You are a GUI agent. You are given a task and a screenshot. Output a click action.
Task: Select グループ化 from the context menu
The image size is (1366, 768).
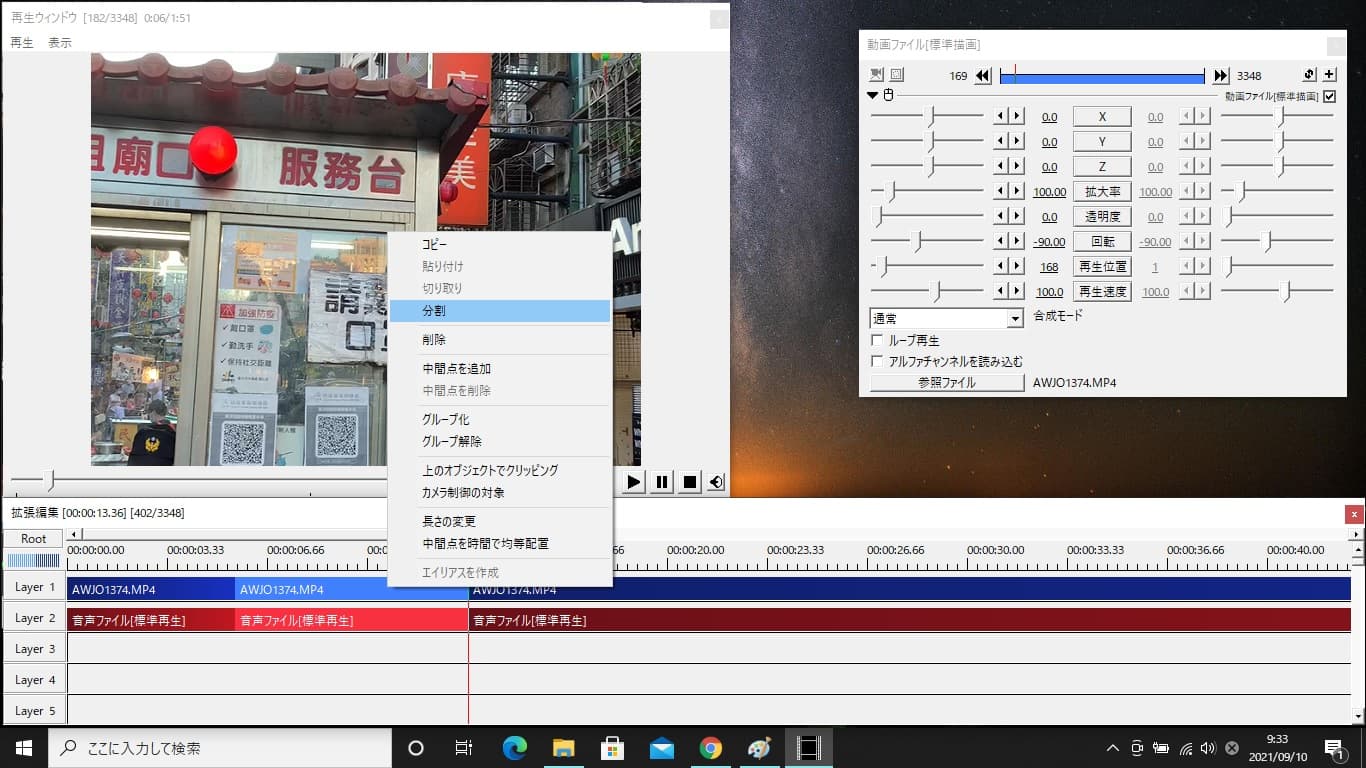500,419
